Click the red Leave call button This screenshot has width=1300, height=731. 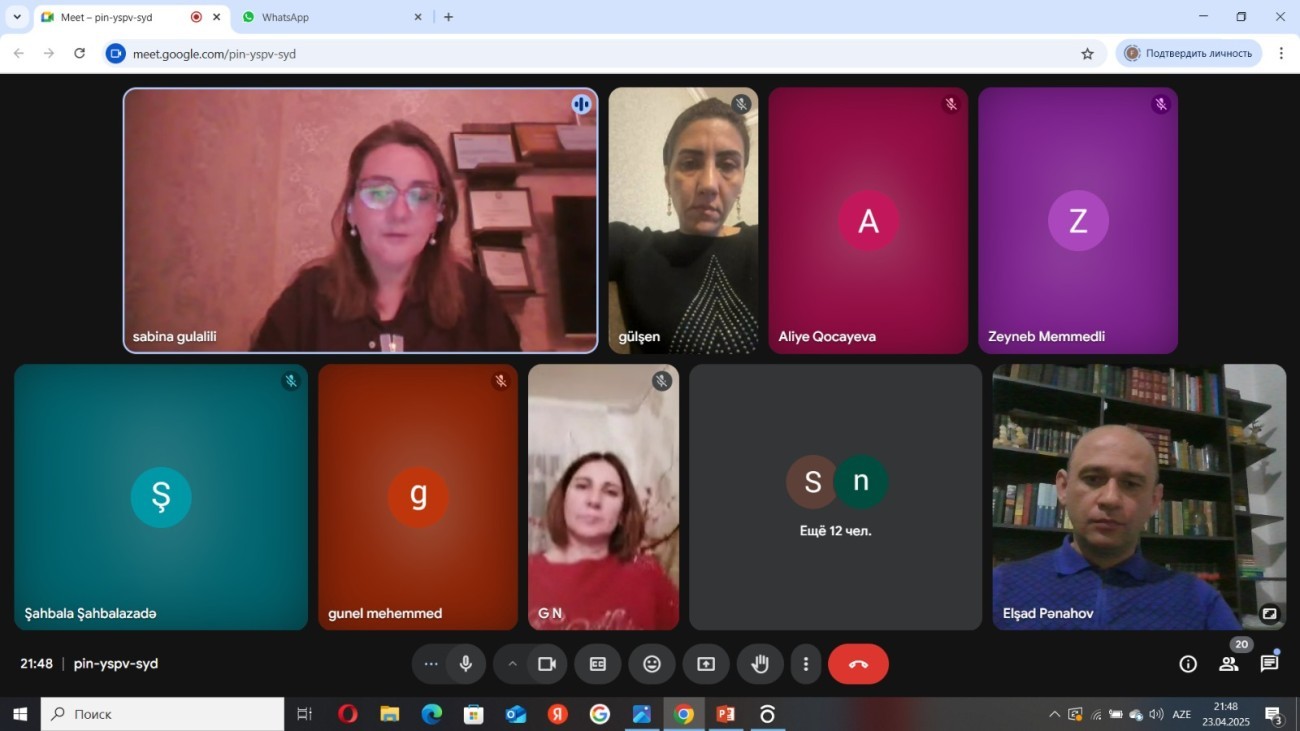click(858, 664)
